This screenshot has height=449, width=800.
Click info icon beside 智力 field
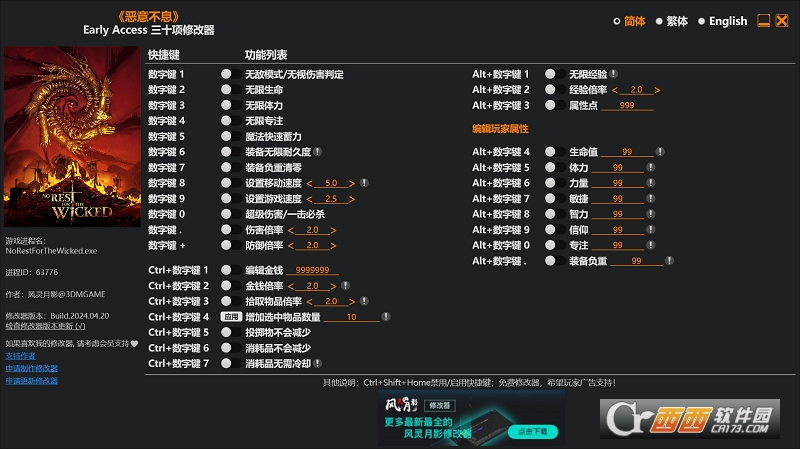[x=651, y=214]
